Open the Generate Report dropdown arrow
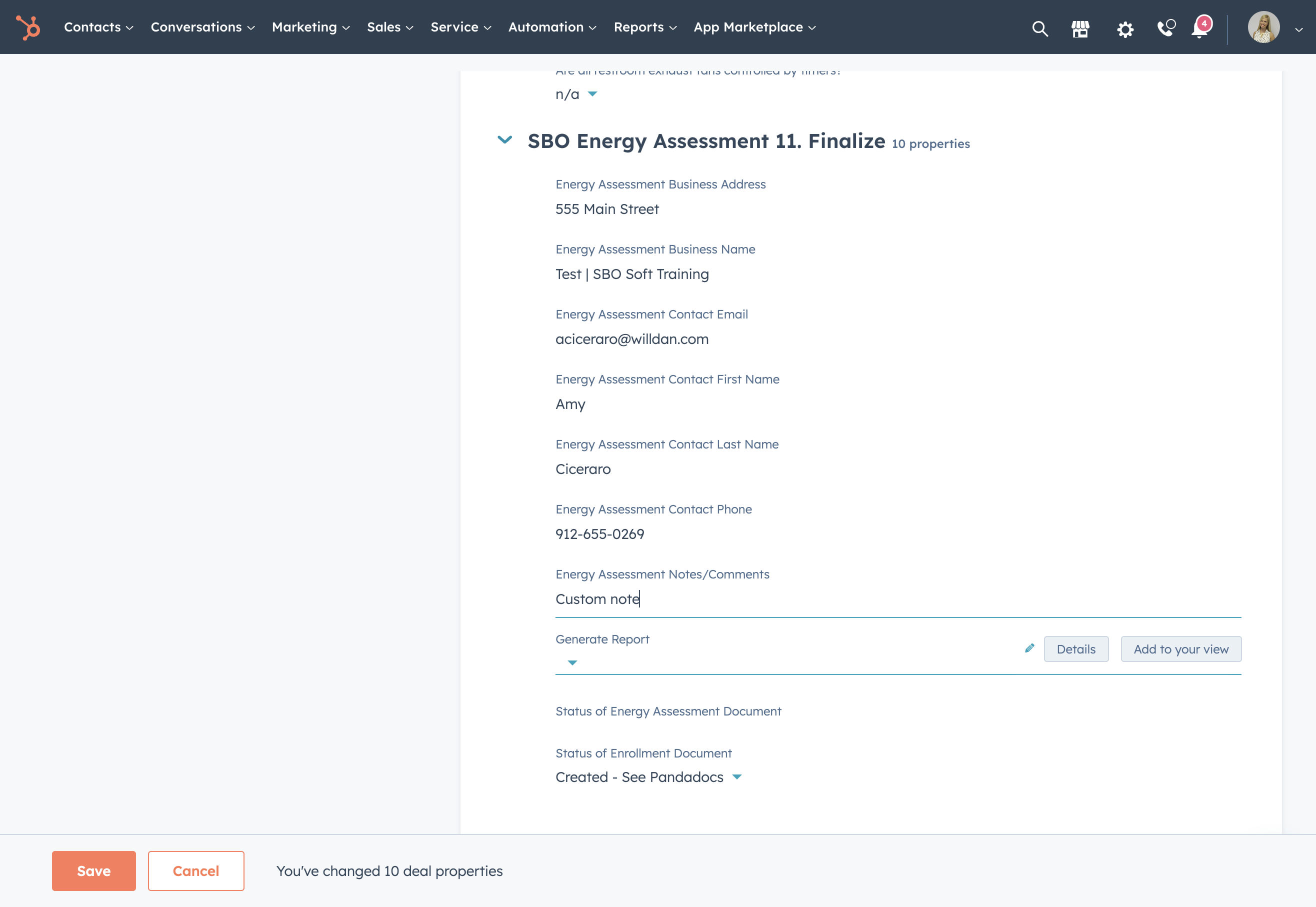1316x907 pixels. coord(572,662)
